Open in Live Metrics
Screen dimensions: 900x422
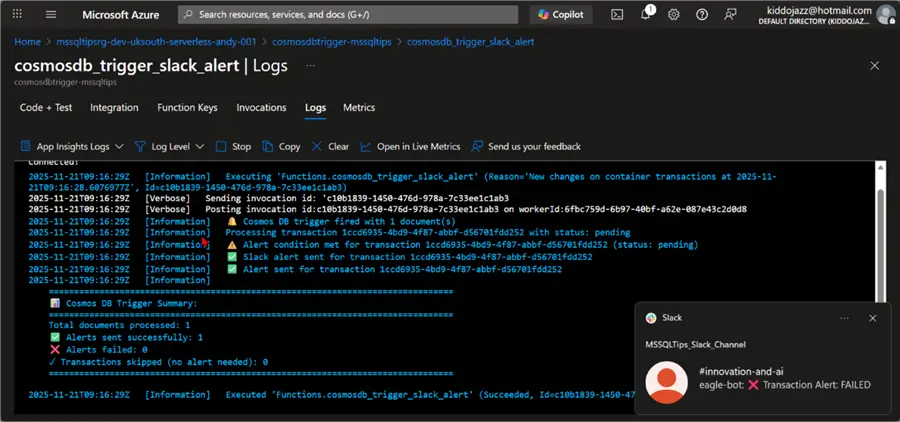pyautogui.click(x=410, y=146)
